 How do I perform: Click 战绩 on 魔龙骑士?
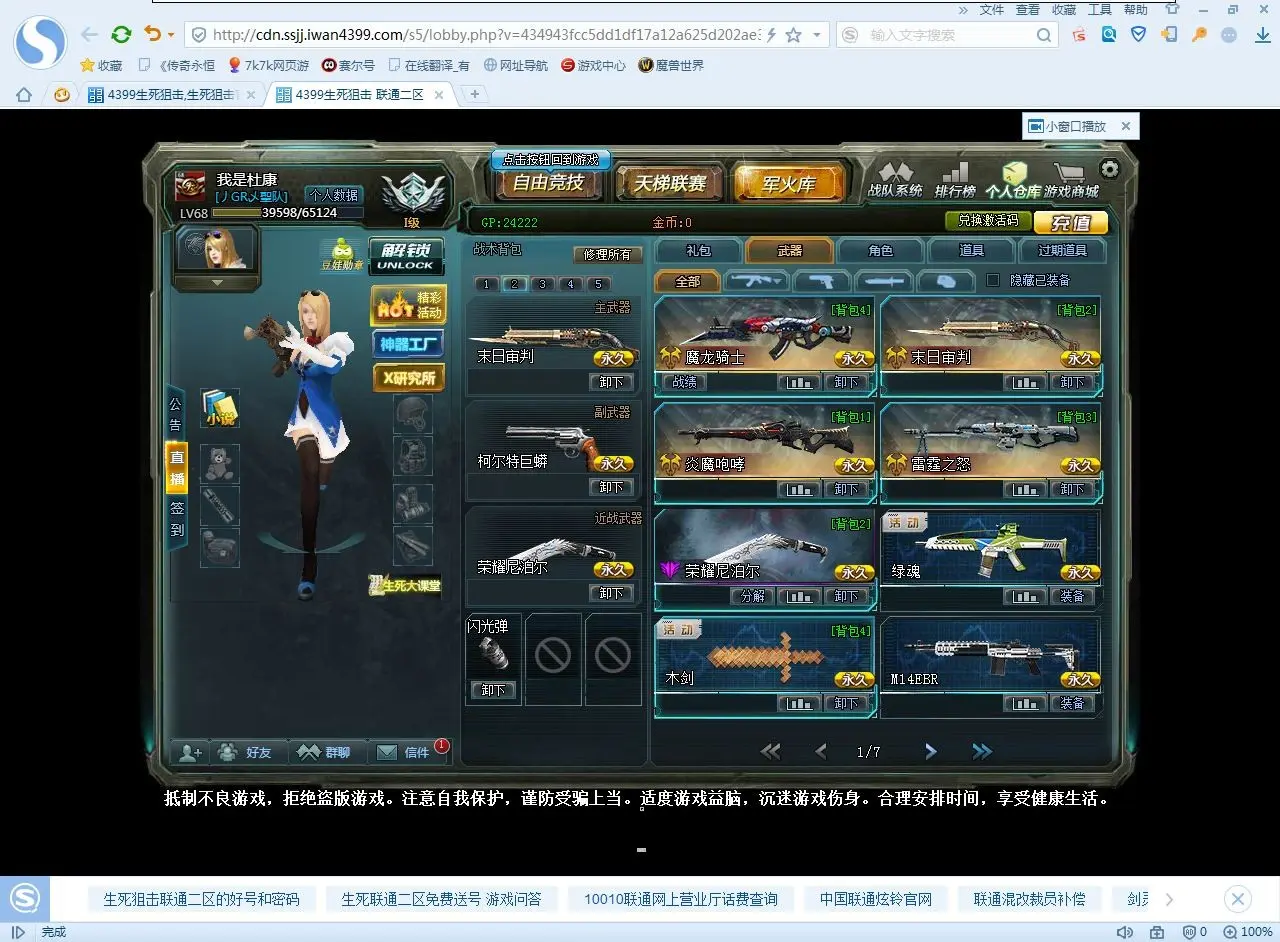click(x=685, y=382)
